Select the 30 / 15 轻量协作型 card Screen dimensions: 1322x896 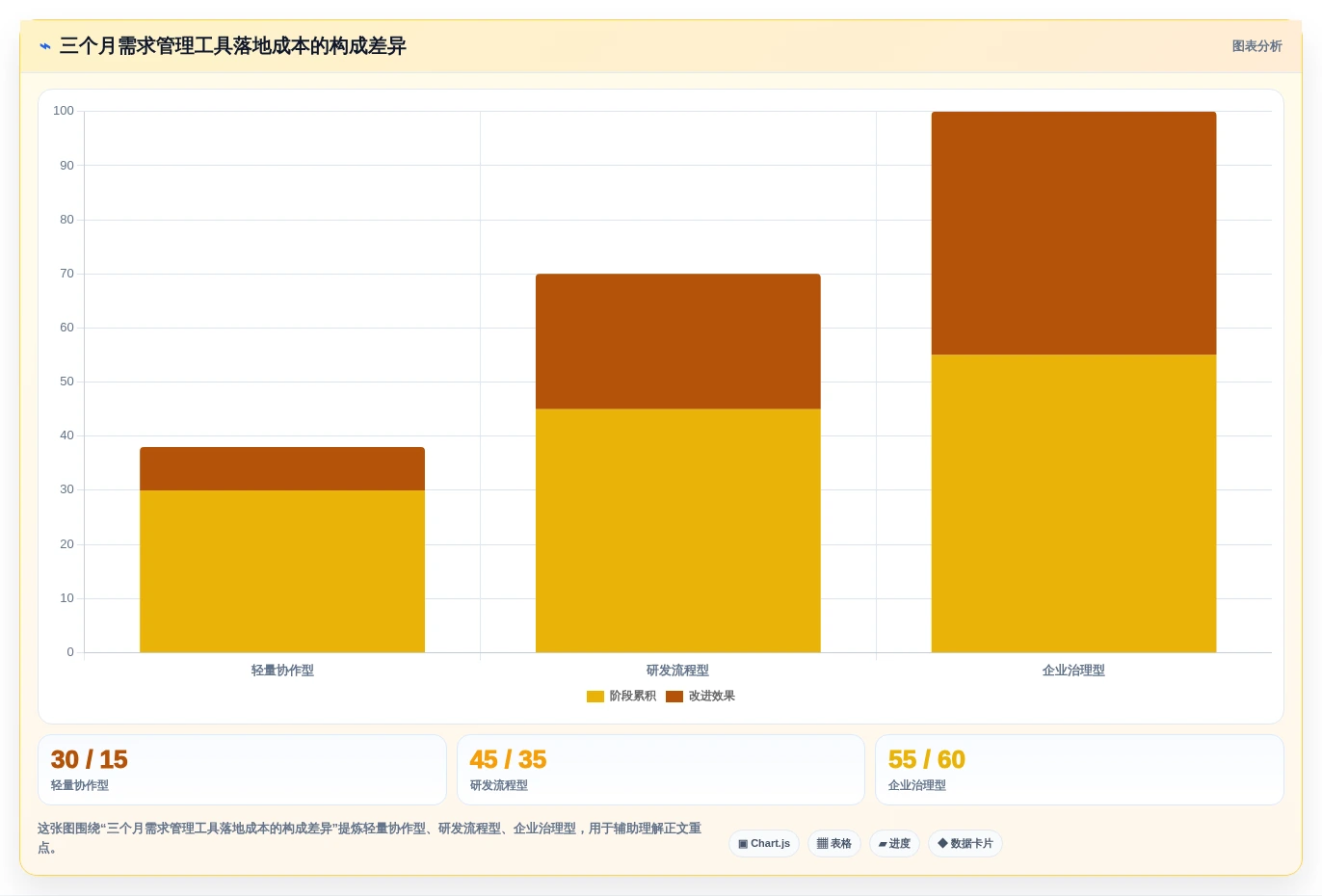pyautogui.click(x=242, y=770)
